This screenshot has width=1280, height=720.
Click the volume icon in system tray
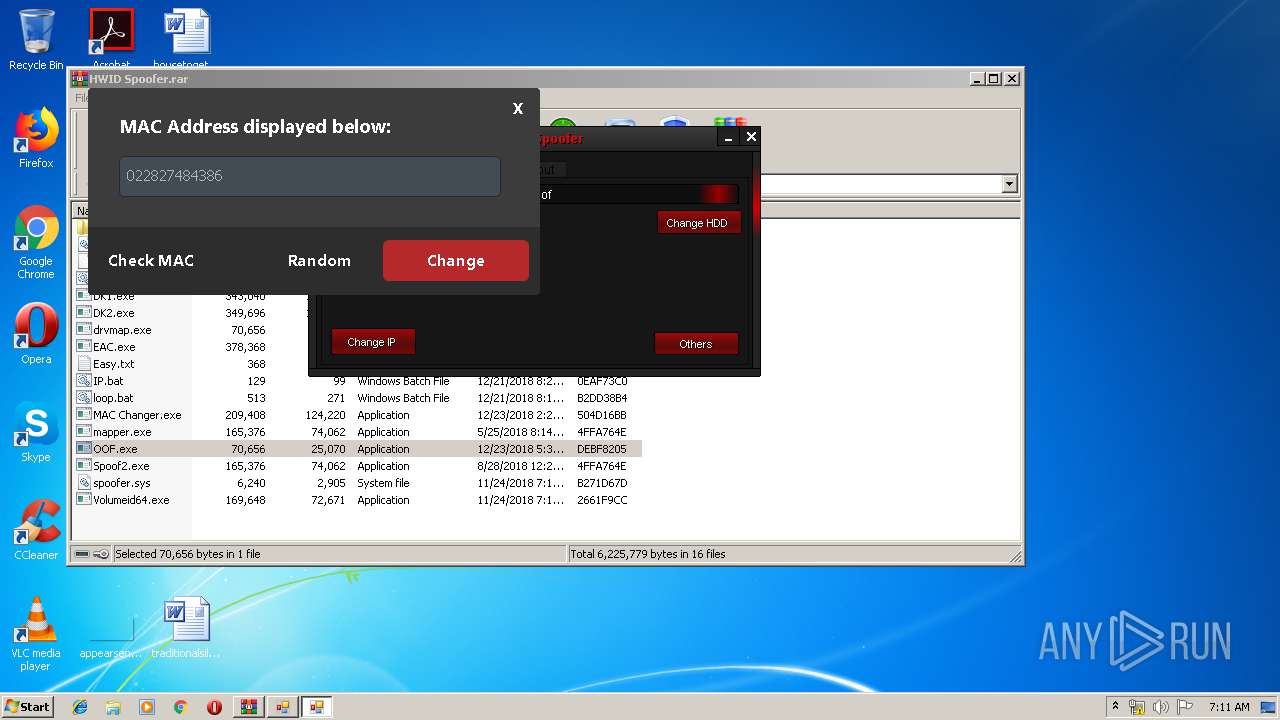1160,707
